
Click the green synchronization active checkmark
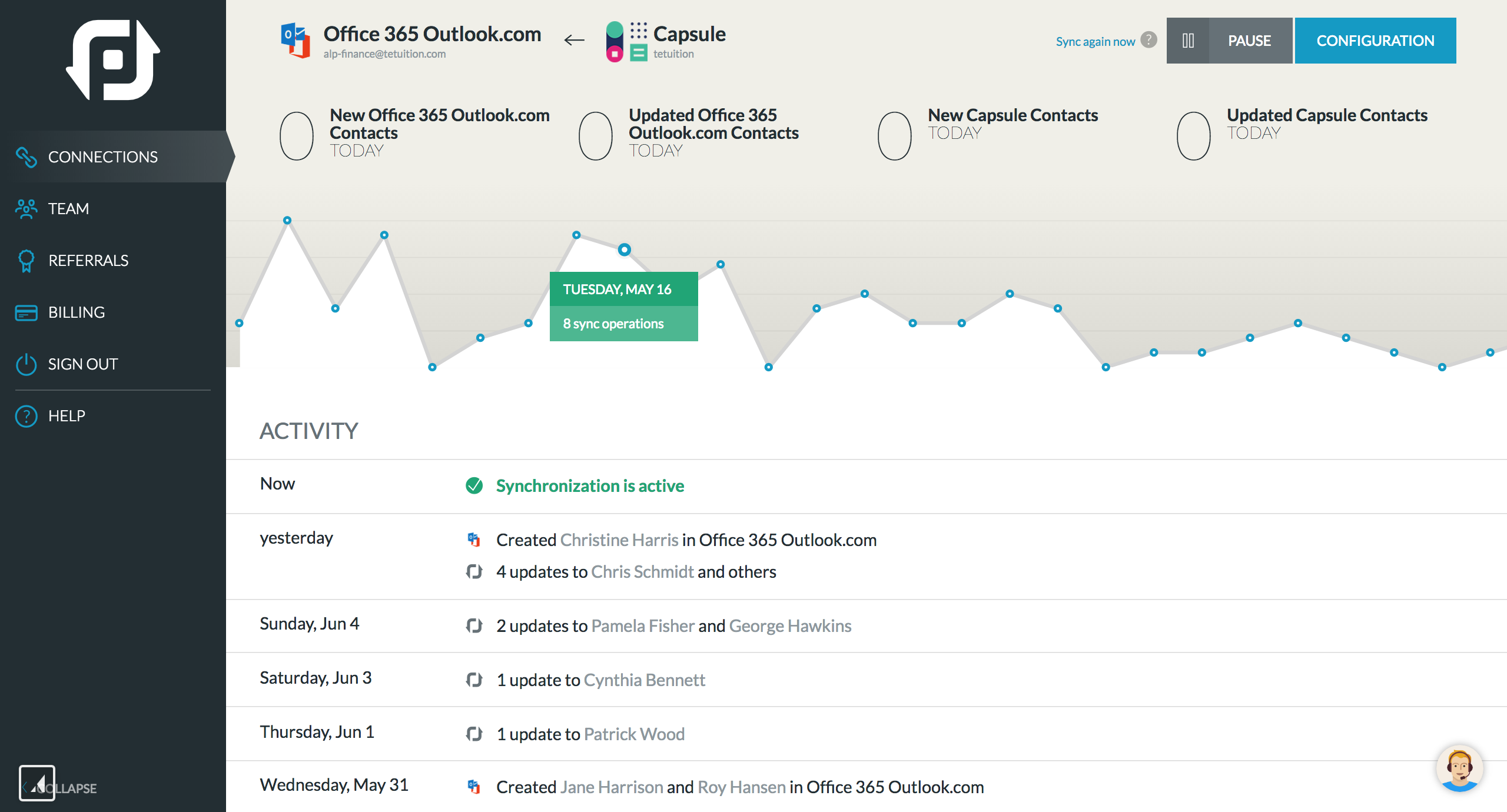coord(474,485)
